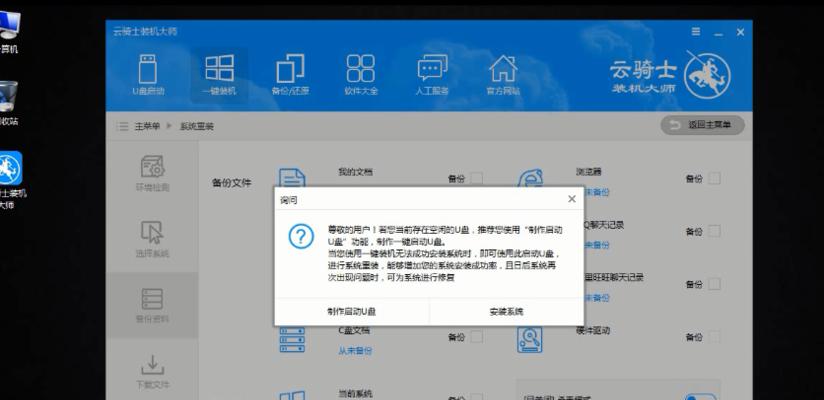Launch the 云骑士装机大师 desktop shortcut
The image size is (824, 400).
tap(11, 180)
